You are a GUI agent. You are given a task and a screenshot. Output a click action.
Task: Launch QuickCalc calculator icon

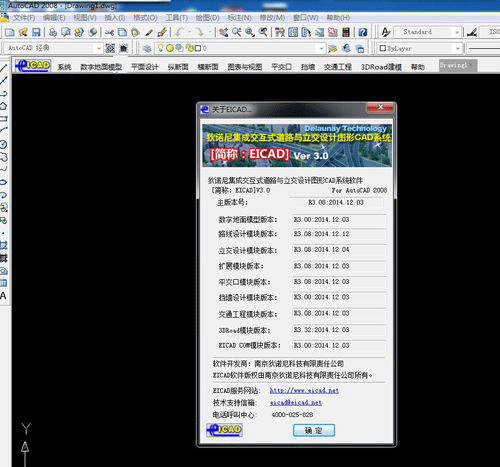point(346,32)
